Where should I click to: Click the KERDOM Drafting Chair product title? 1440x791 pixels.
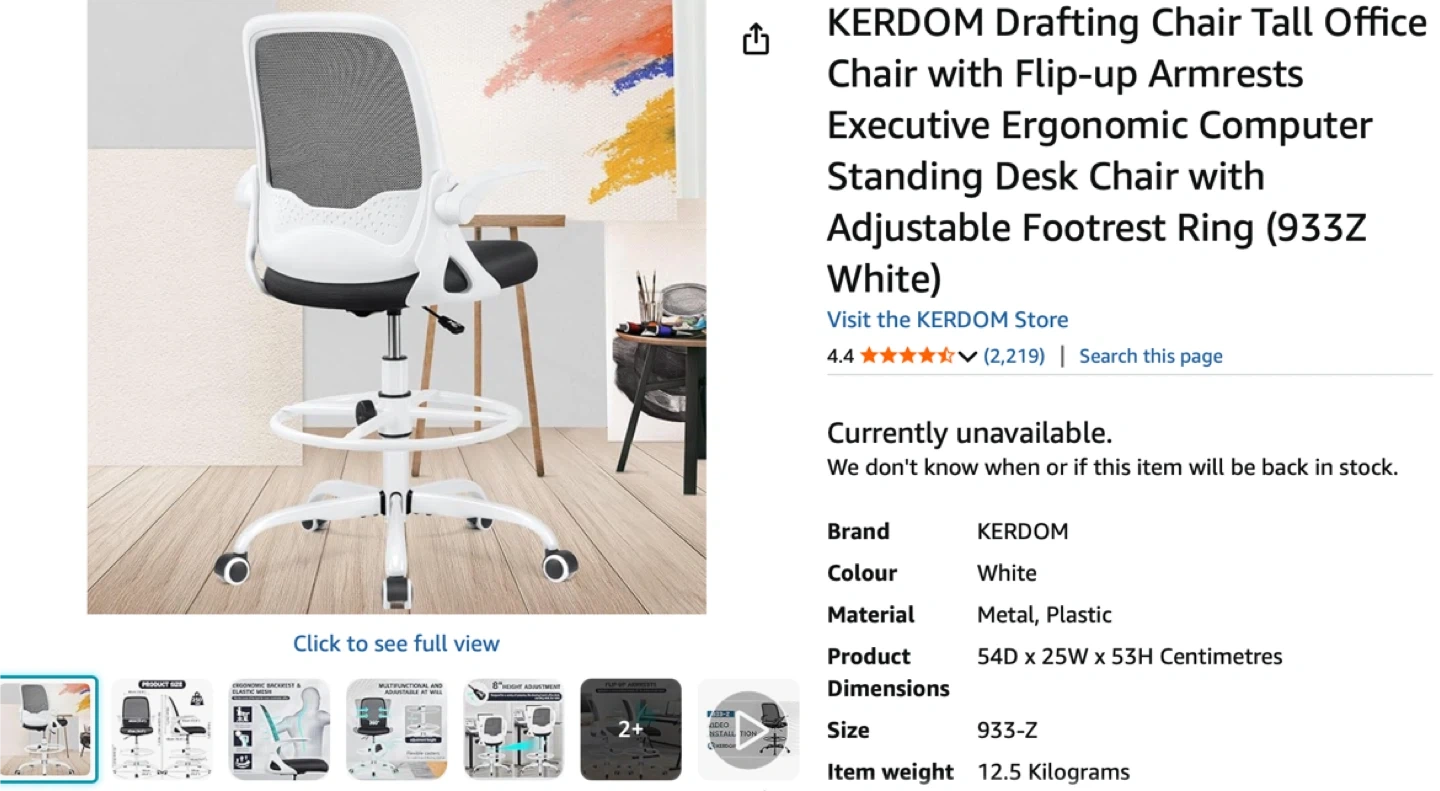click(1126, 150)
